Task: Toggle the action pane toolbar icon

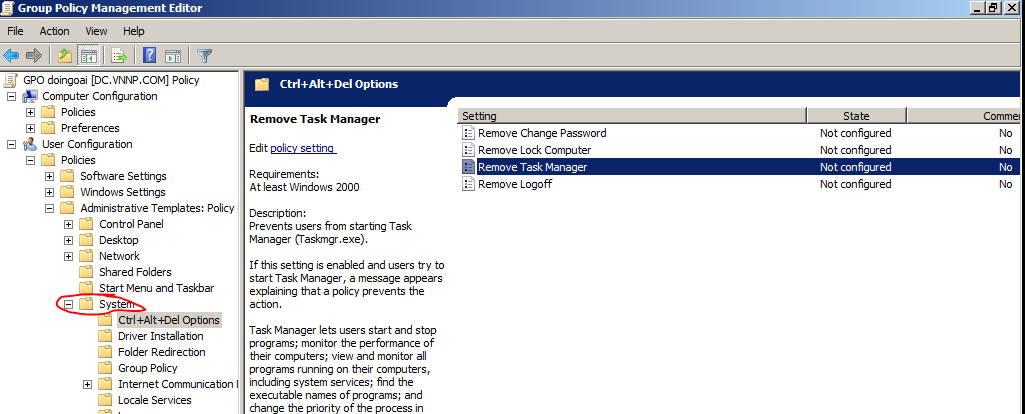Action: coord(173,56)
